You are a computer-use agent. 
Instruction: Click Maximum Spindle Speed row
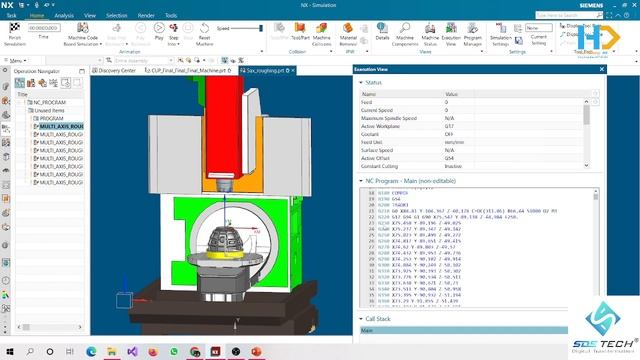[x=472, y=118]
